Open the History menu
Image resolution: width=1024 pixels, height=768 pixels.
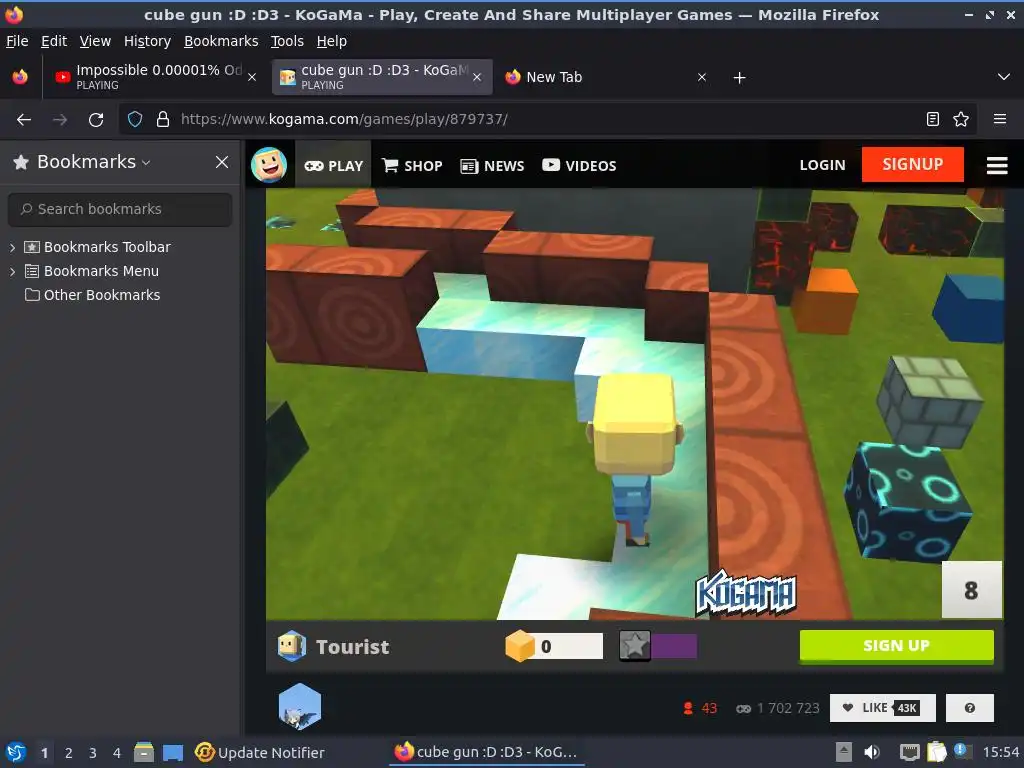click(147, 41)
